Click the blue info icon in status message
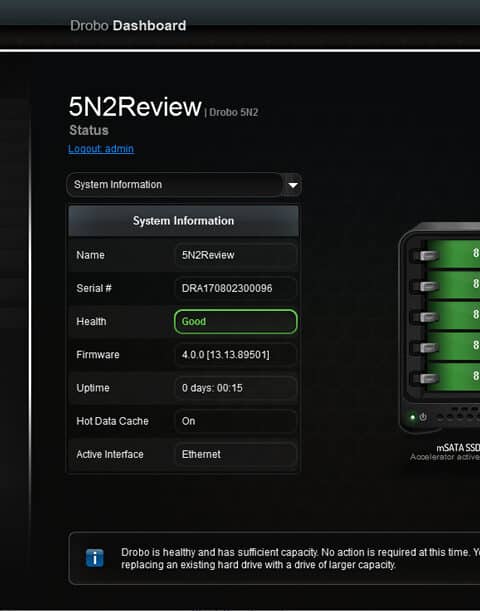 click(95, 558)
